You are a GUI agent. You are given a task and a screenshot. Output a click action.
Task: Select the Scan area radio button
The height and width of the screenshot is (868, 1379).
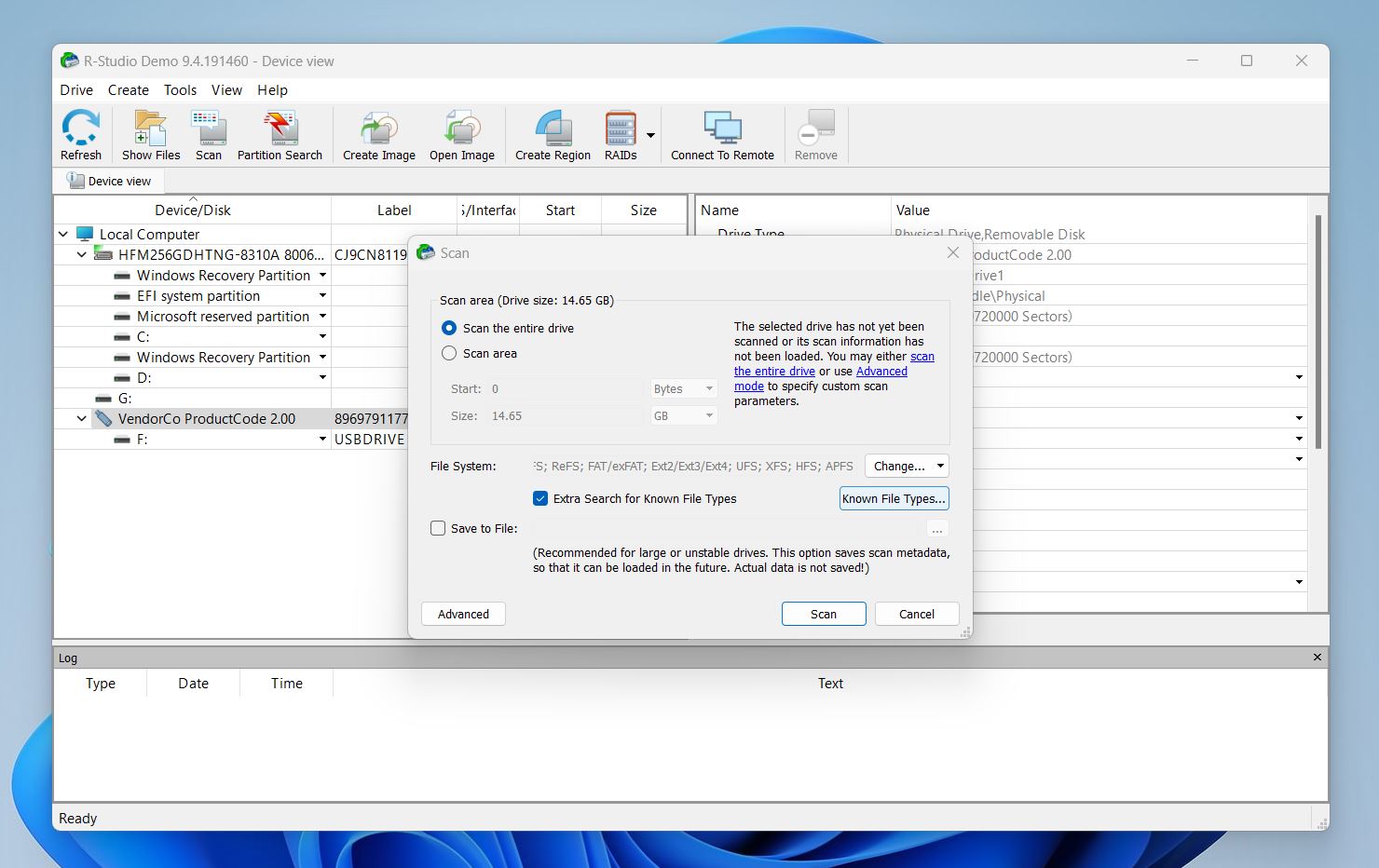tap(449, 353)
